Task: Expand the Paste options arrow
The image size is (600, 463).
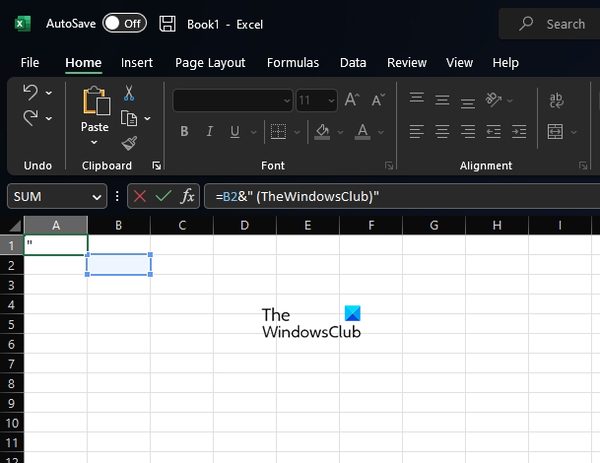Action: (95, 143)
